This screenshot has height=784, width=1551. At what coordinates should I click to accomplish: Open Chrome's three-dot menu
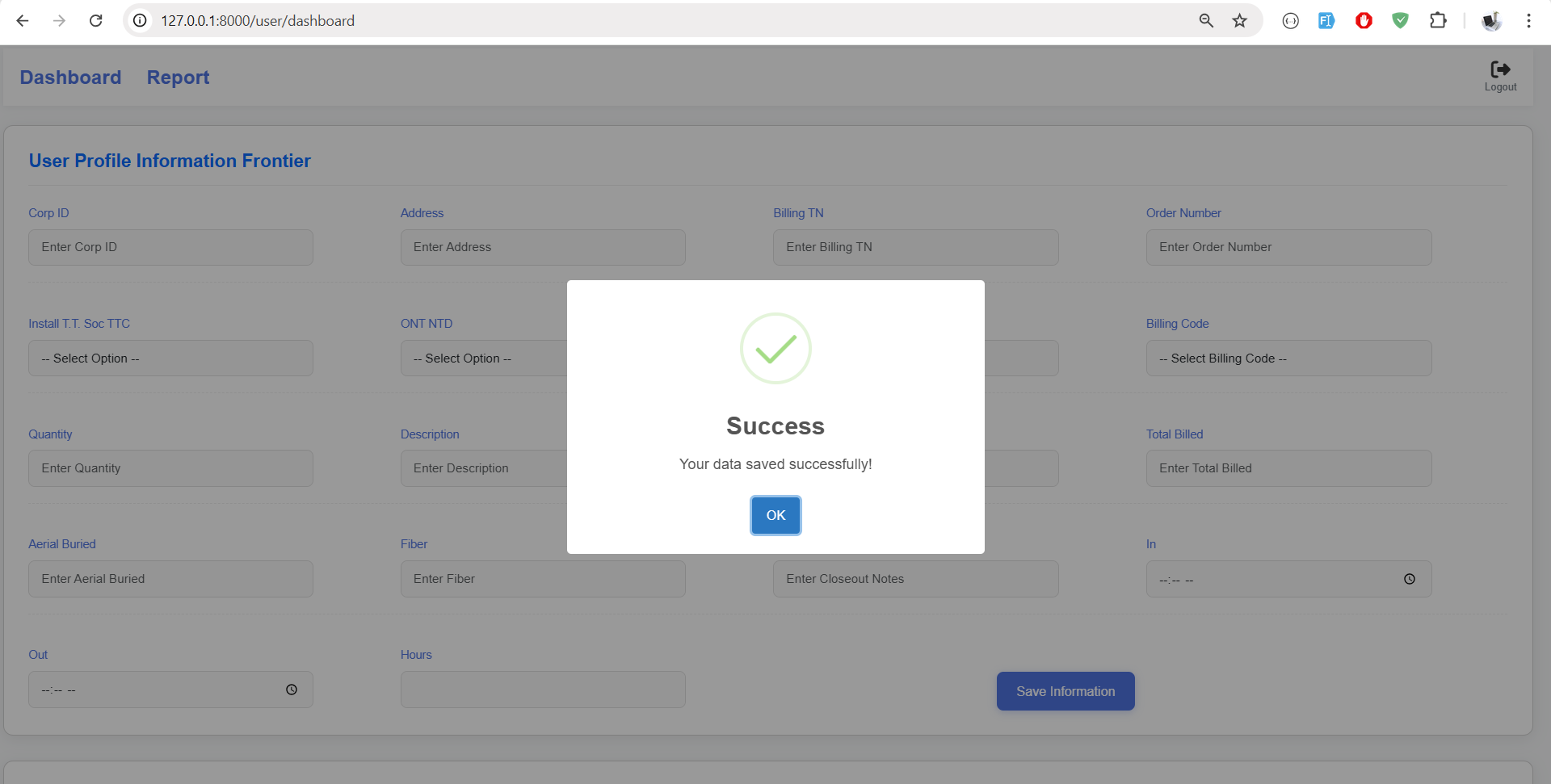pyautogui.click(x=1528, y=21)
